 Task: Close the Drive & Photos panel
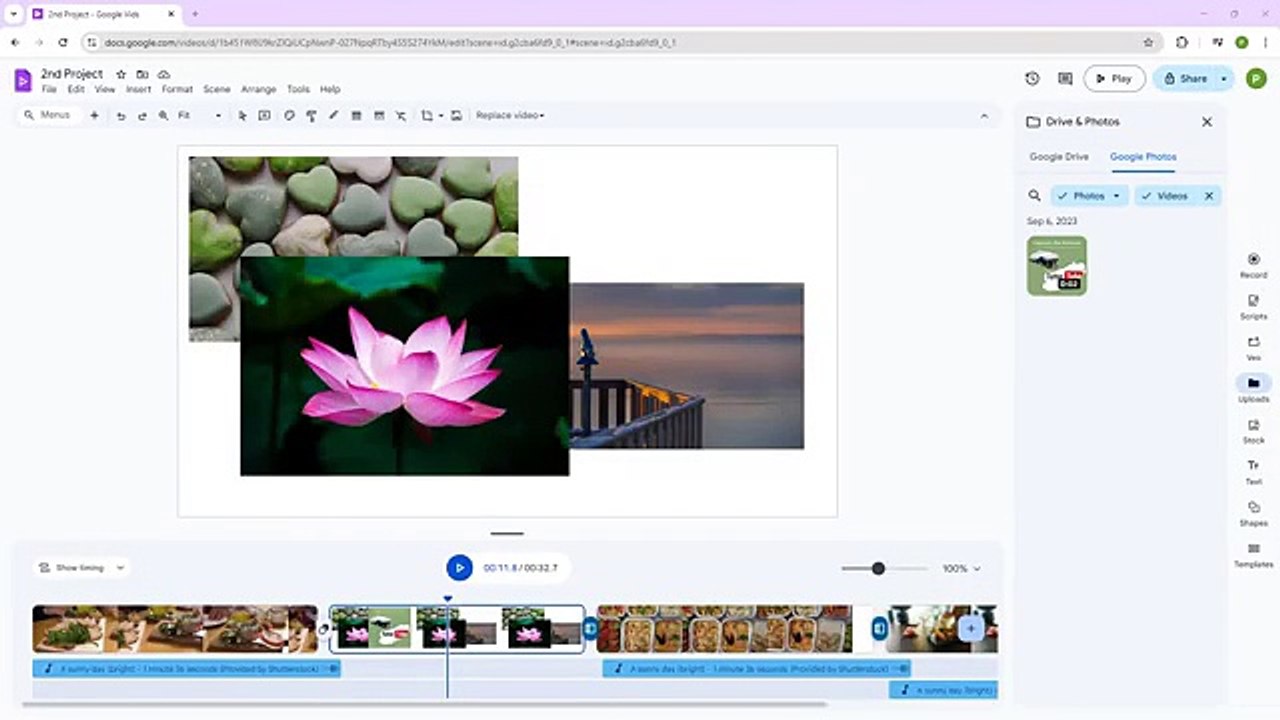coord(1207,122)
